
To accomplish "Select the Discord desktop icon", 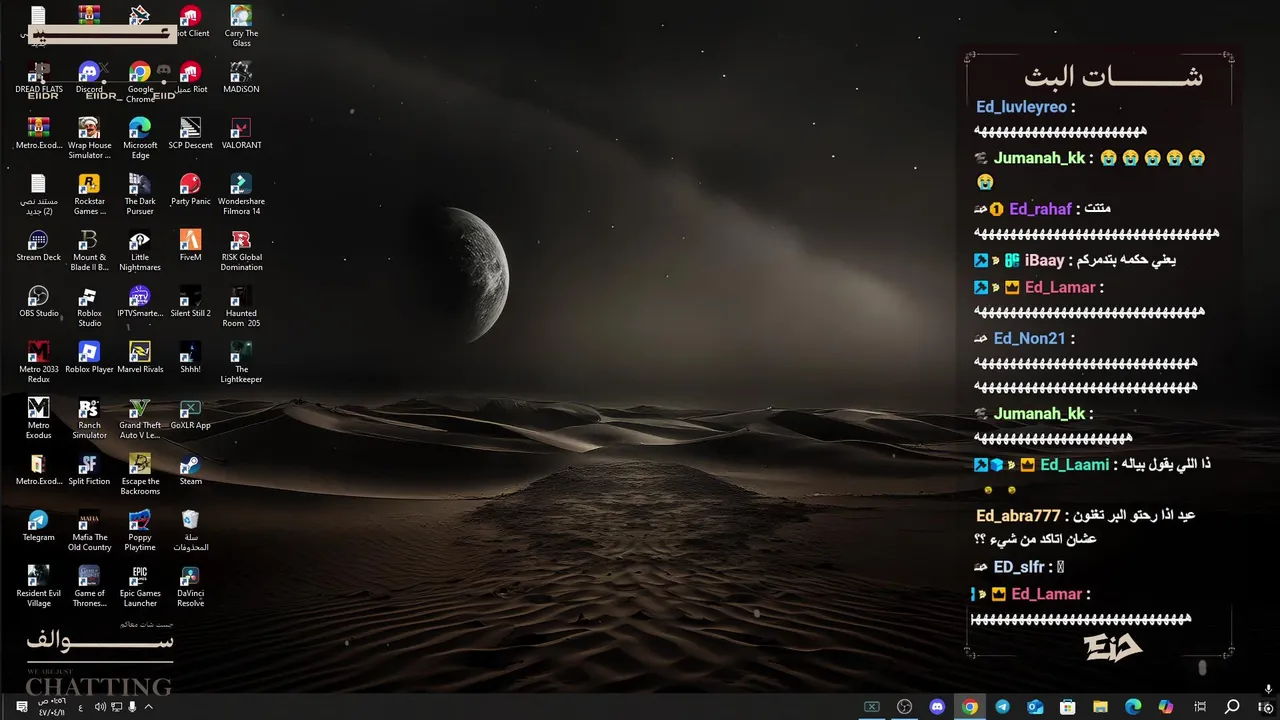I will point(89,78).
